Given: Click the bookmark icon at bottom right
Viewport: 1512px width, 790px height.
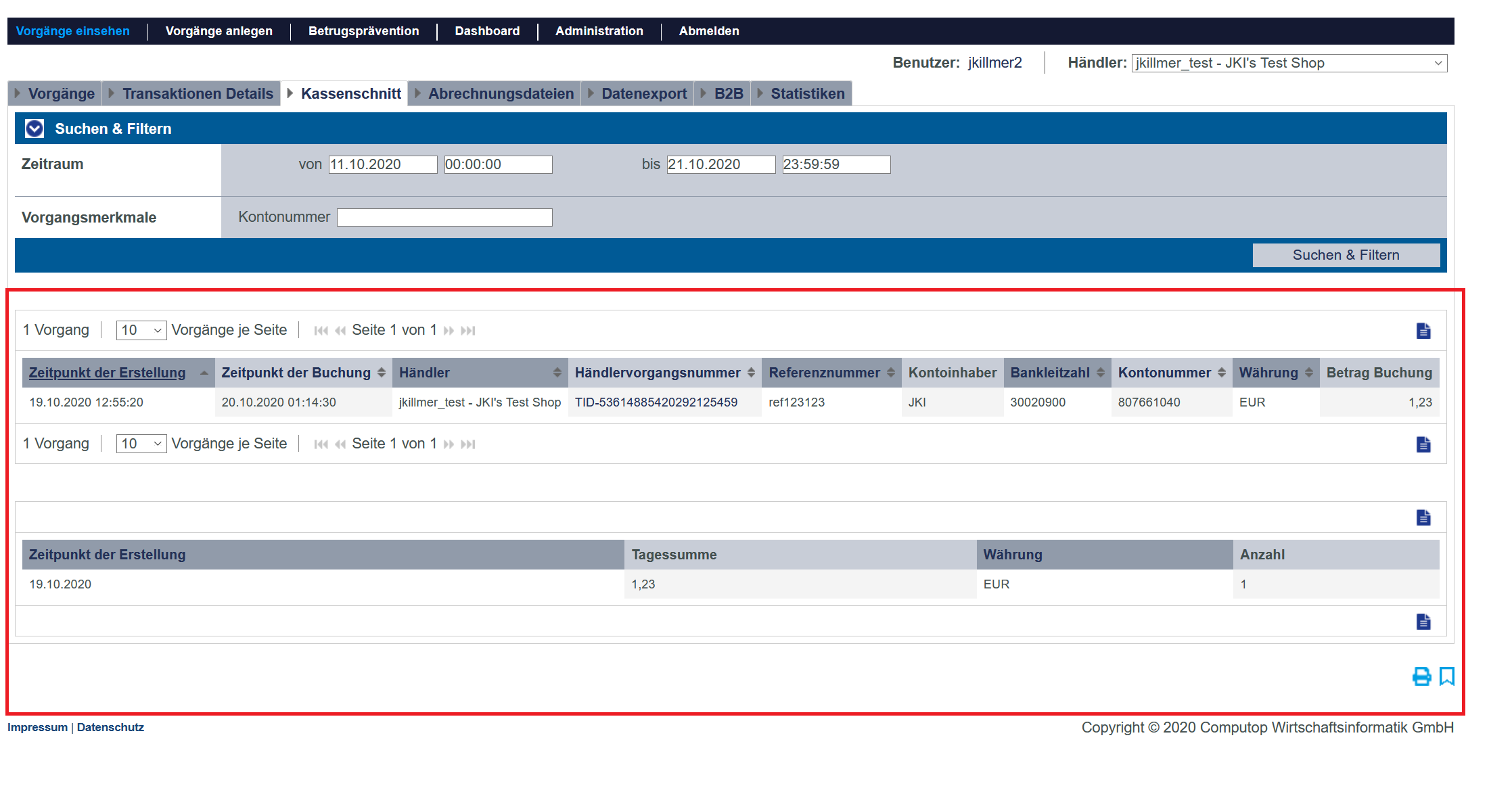Looking at the screenshot, I should point(1446,676).
